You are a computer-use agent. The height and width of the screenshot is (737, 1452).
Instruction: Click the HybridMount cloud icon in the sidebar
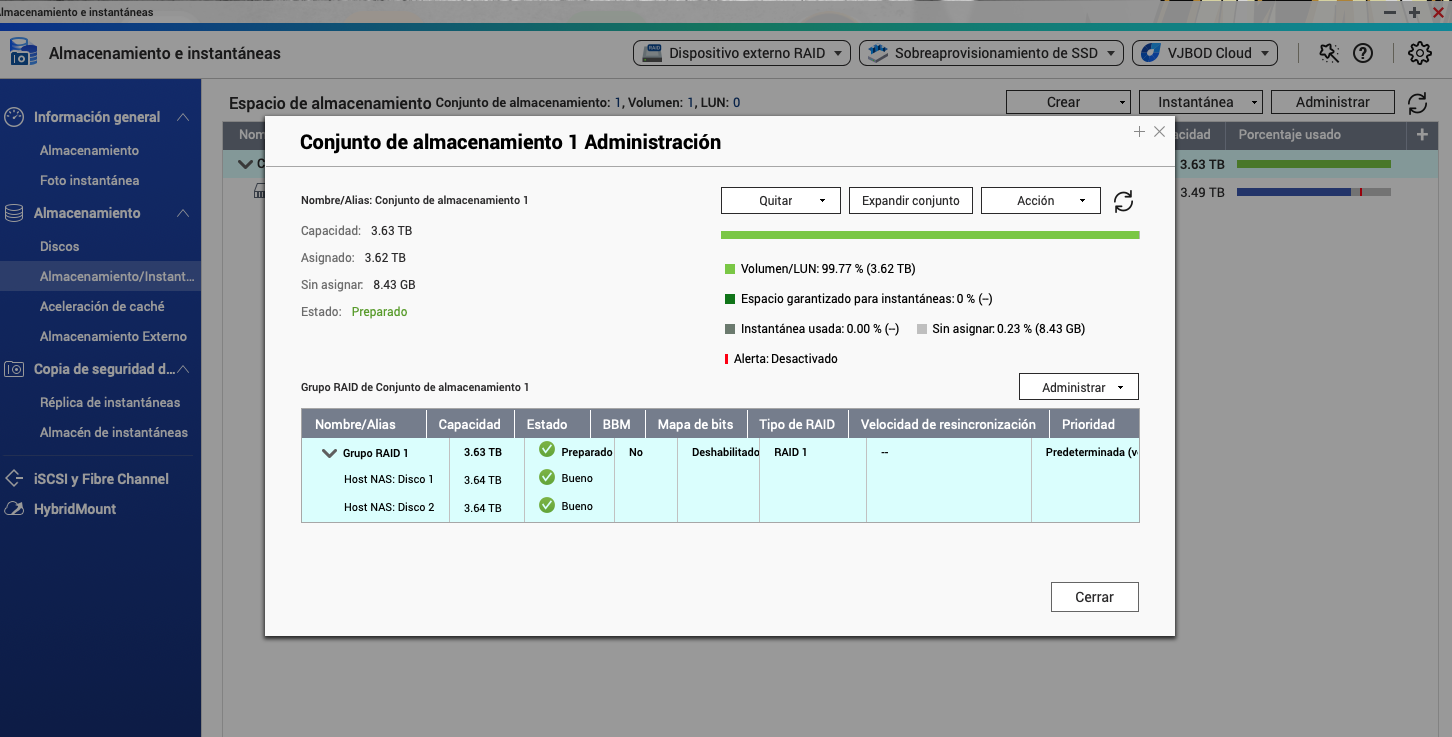14,509
